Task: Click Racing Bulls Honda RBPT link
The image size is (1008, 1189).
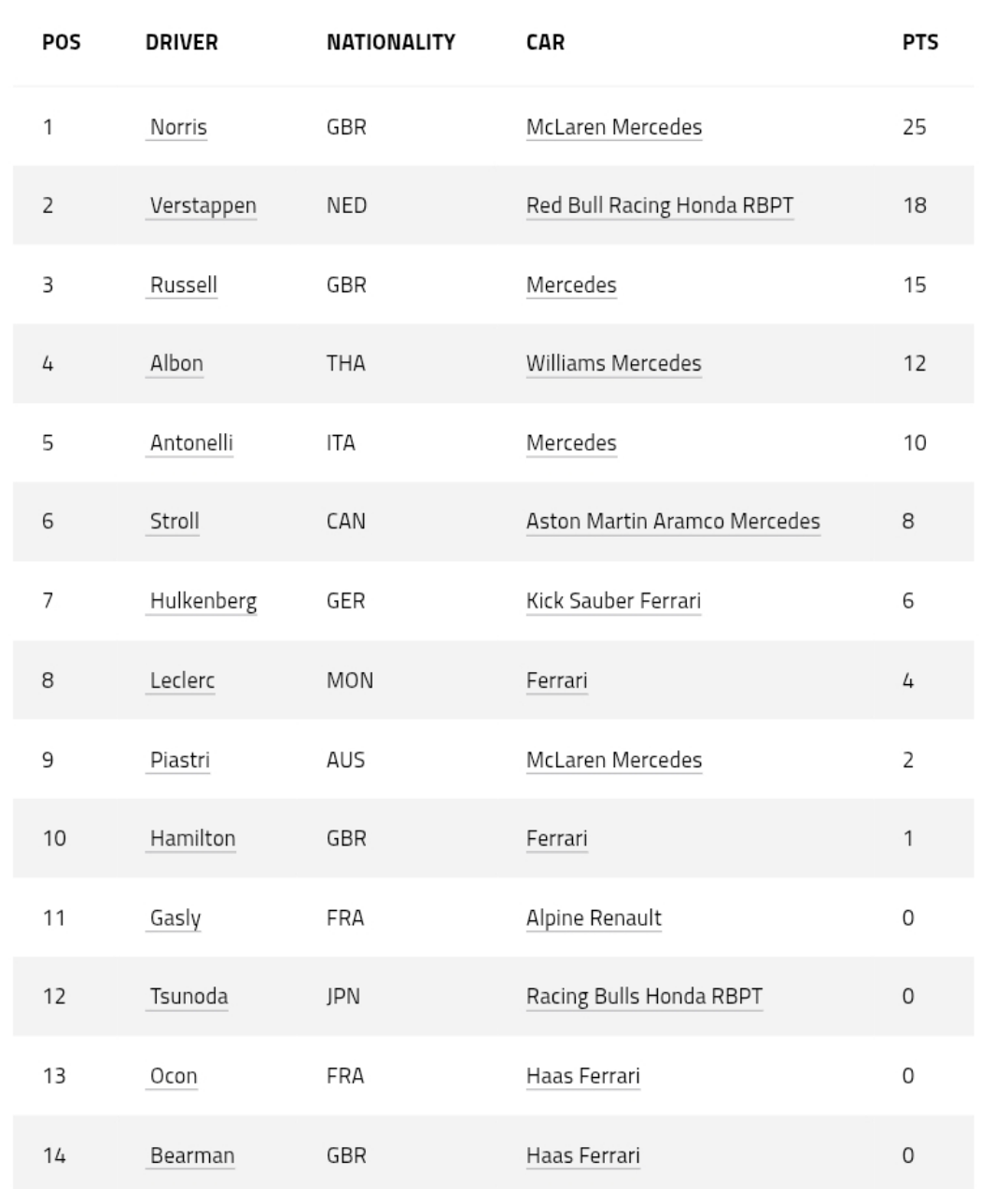Action: tap(644, 996)
